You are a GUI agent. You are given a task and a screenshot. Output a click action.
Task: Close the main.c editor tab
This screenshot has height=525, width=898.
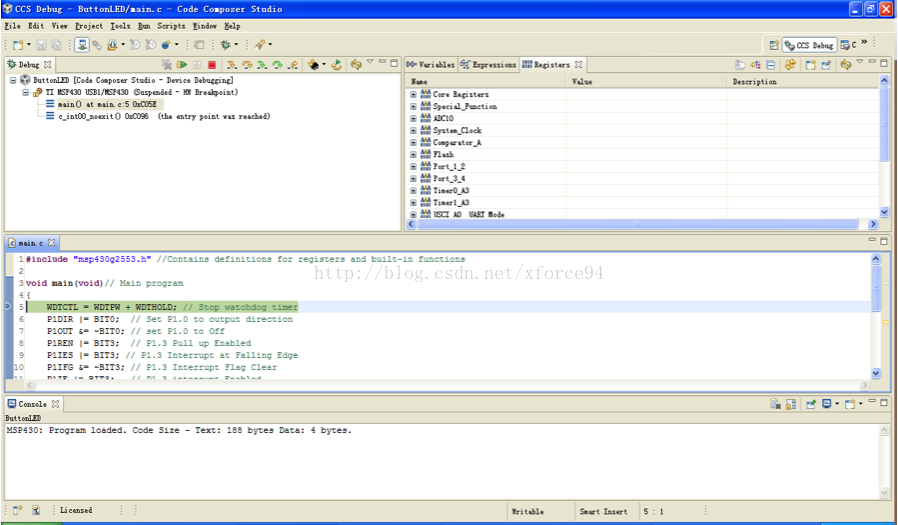click(x=52, y=243)
